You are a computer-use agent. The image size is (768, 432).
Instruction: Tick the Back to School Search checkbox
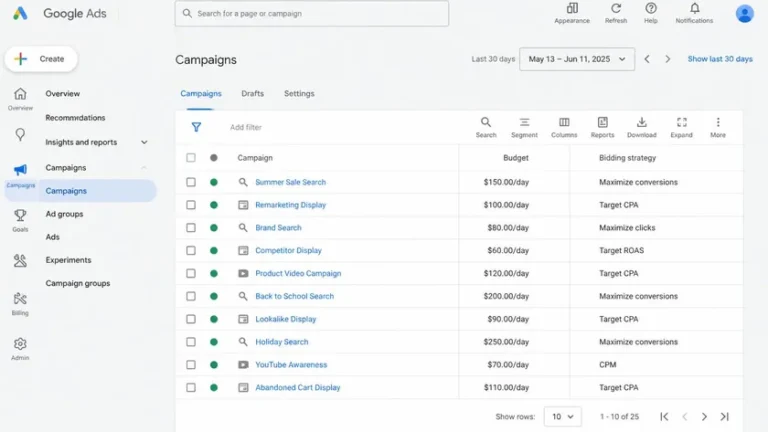point(191,296)
